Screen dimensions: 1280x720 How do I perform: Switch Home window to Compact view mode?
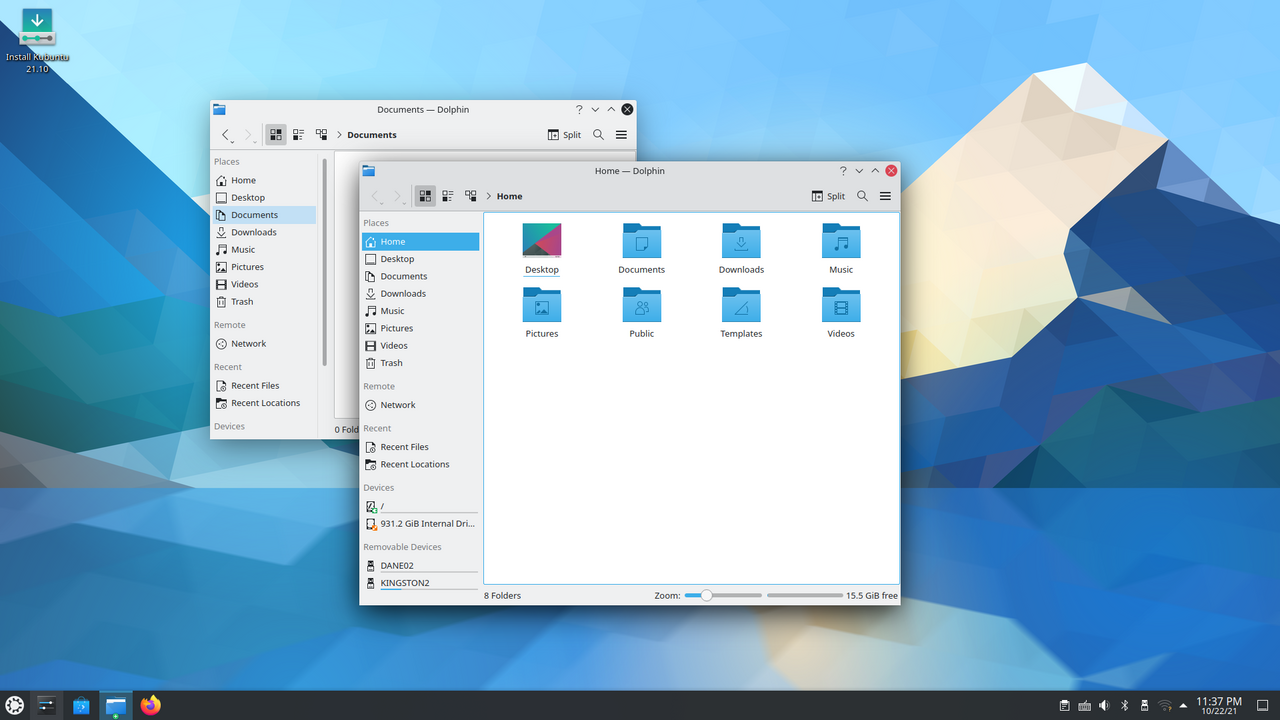pyautogui.click(x=448, y=196)
